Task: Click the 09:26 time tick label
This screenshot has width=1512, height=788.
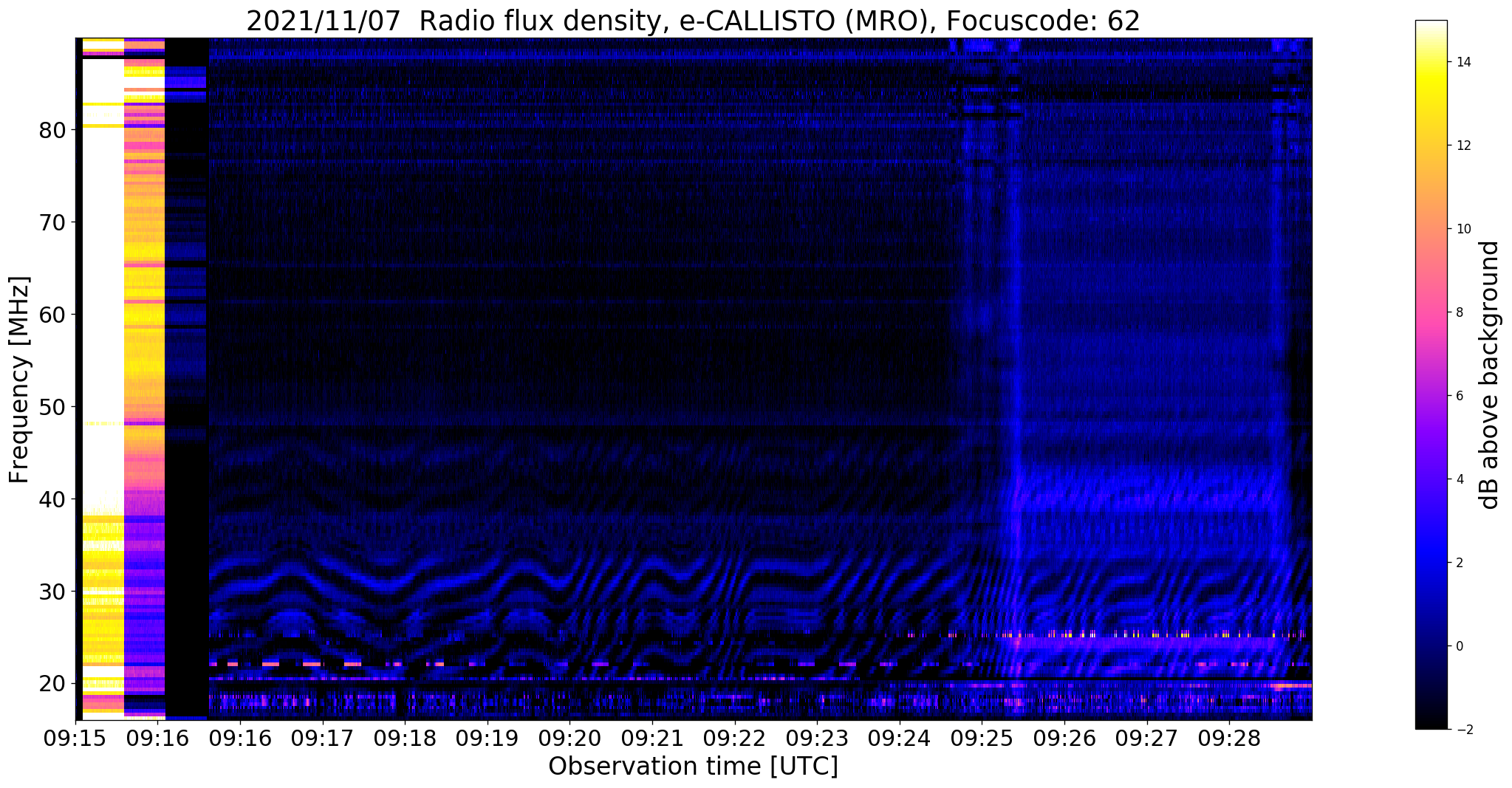Action: pos(1064,739)
